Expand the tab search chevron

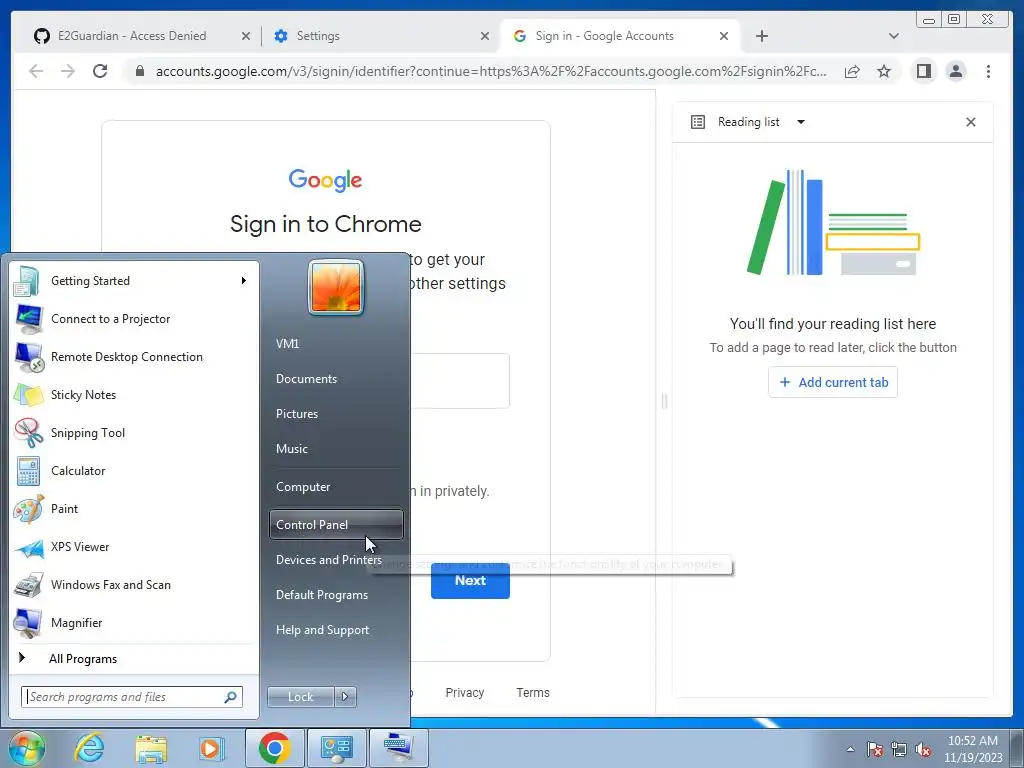pyautogui.click(x=893, y=36)
